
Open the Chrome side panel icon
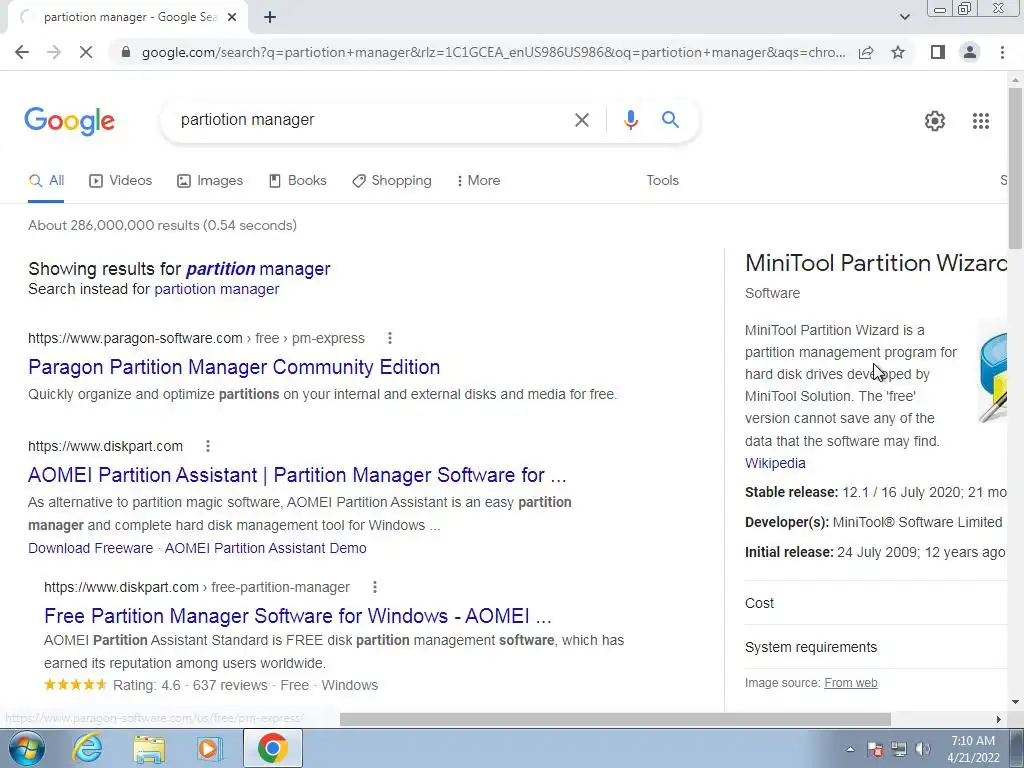938,52
